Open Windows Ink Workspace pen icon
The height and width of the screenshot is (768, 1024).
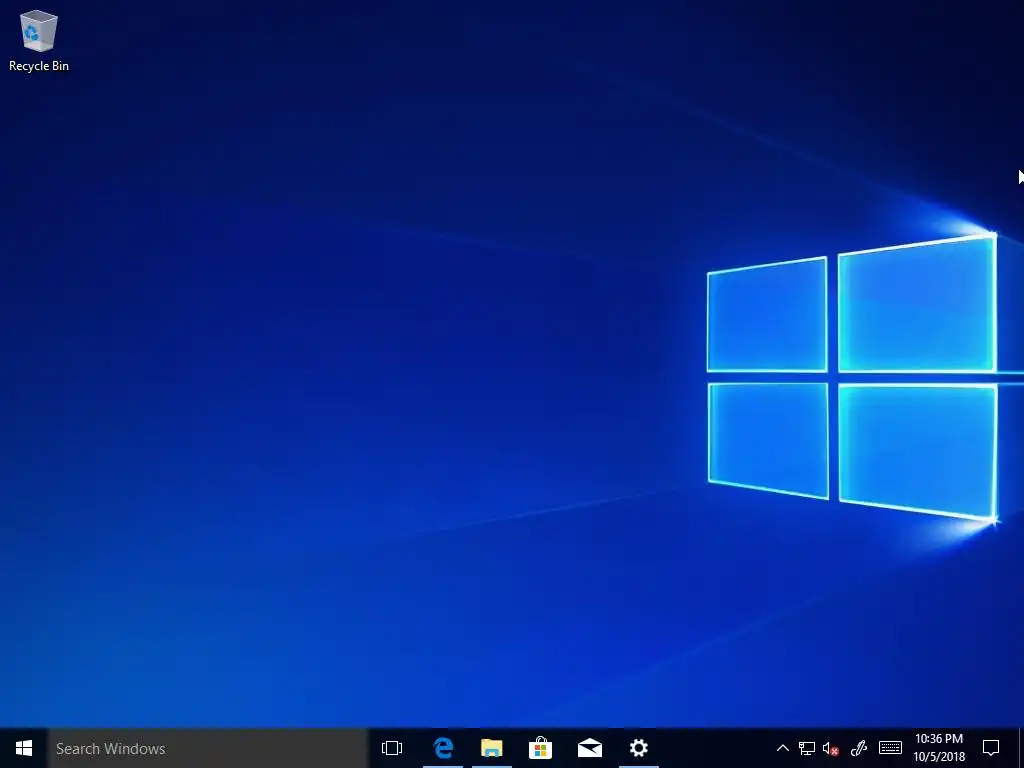(859, 748)
